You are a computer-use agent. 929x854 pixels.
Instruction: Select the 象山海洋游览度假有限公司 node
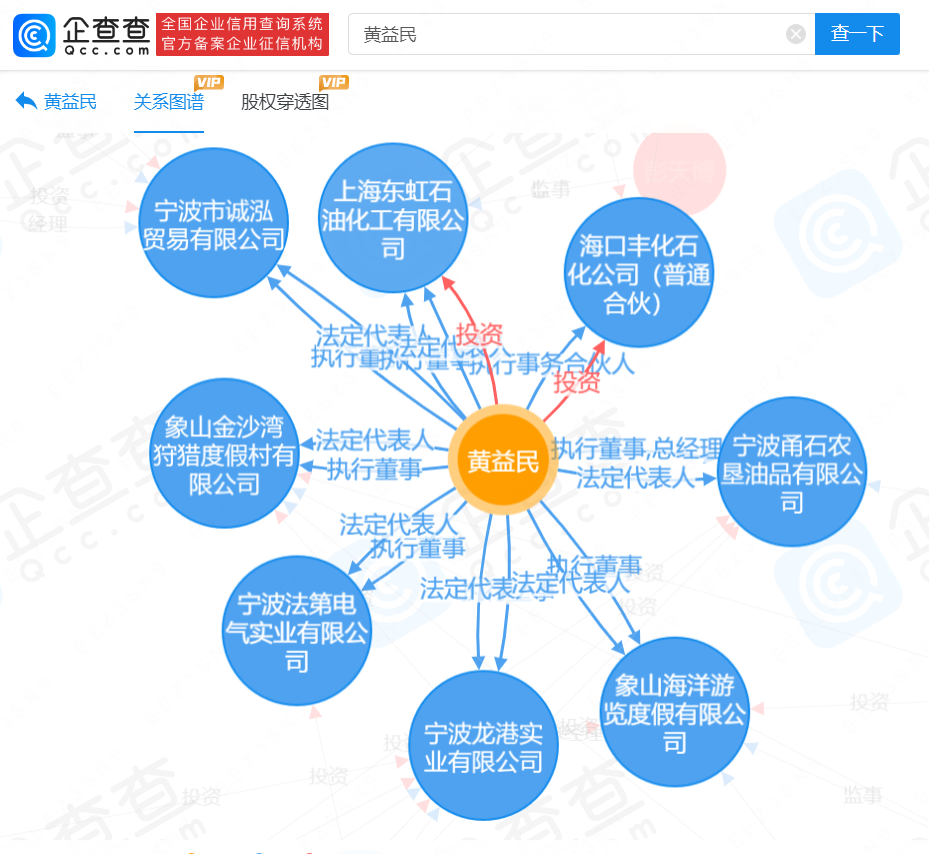675,712
